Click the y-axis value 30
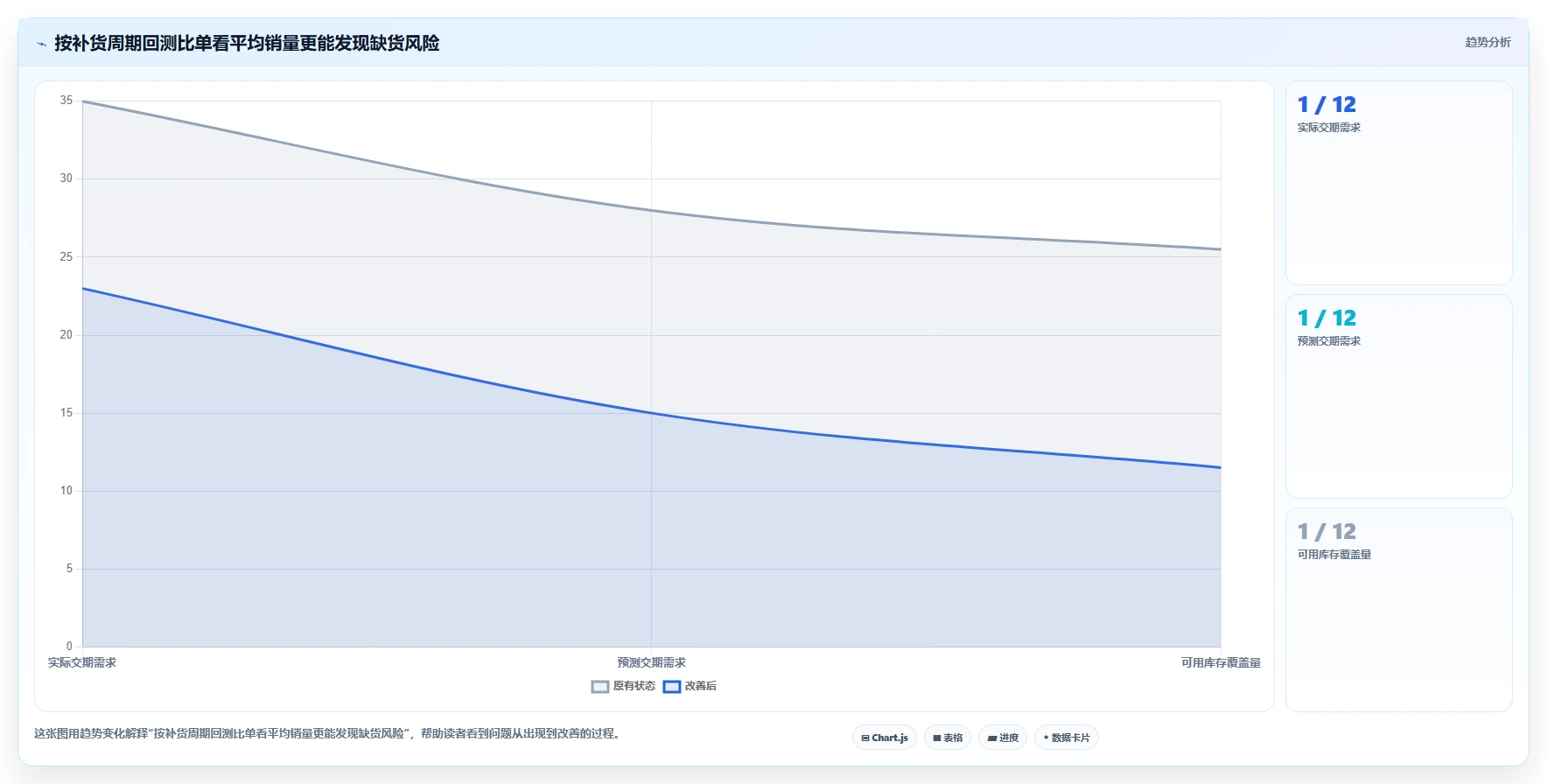1547x784 pixels. tap(66, 178)
